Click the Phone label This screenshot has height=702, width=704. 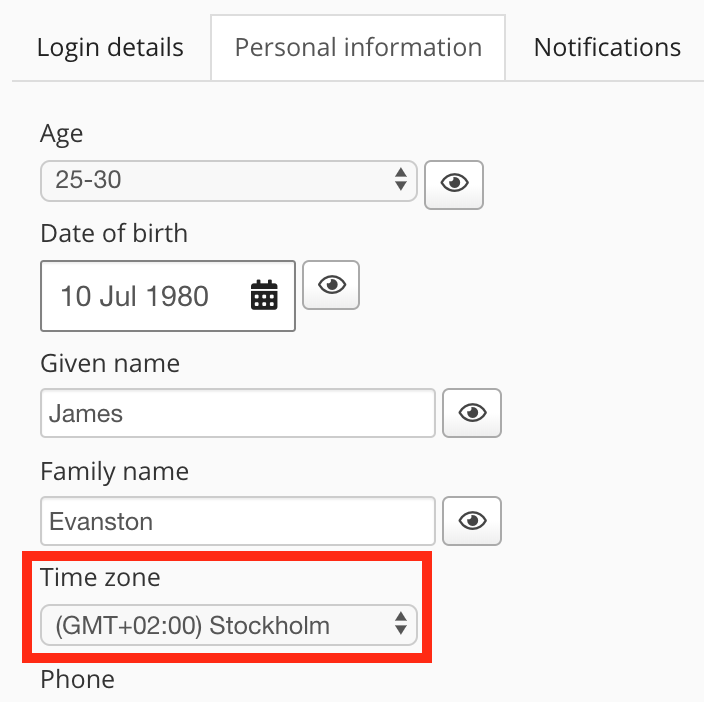pyautogui.click(x=78, y=680)
